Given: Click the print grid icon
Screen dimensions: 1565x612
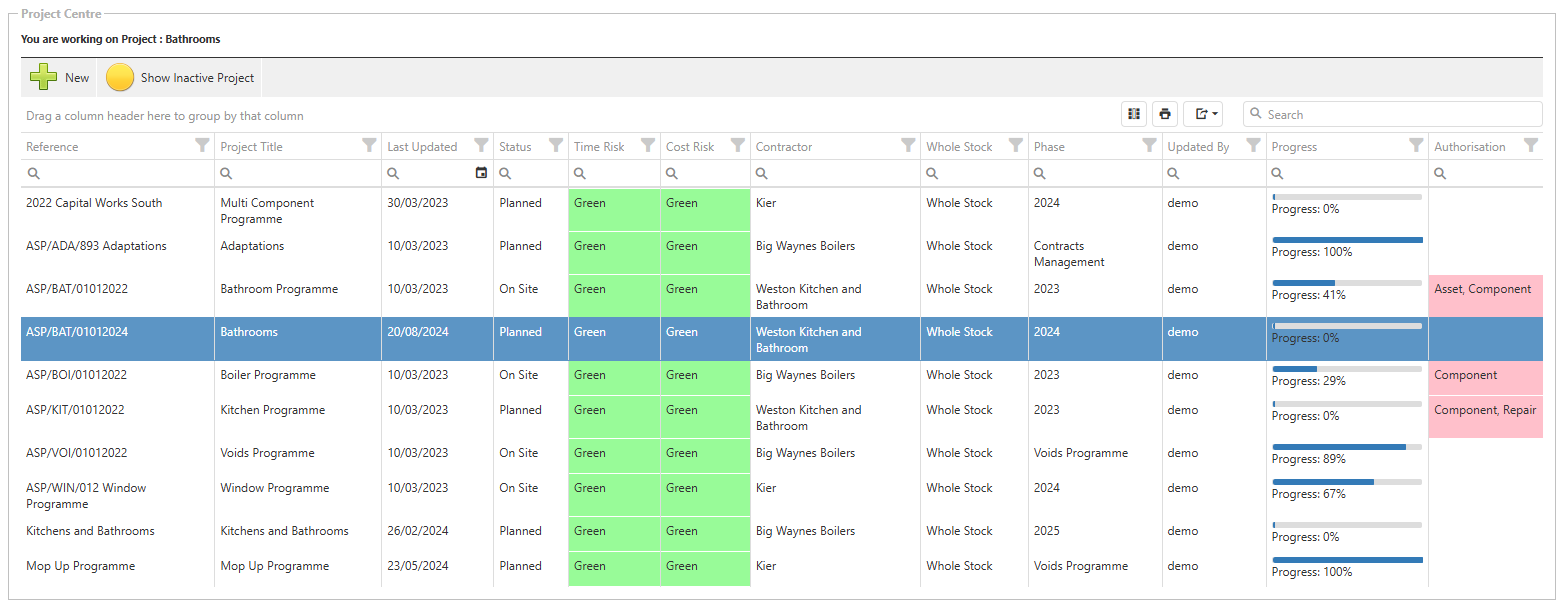Looking at the screenshot, I should pos(1165,114).
